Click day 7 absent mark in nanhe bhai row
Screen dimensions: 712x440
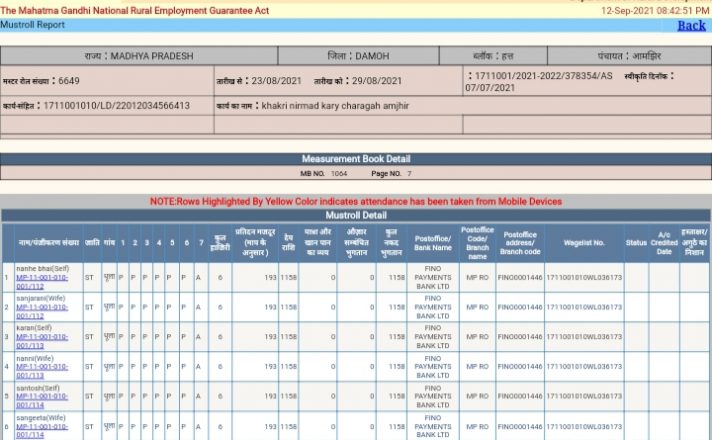(198, 277)
